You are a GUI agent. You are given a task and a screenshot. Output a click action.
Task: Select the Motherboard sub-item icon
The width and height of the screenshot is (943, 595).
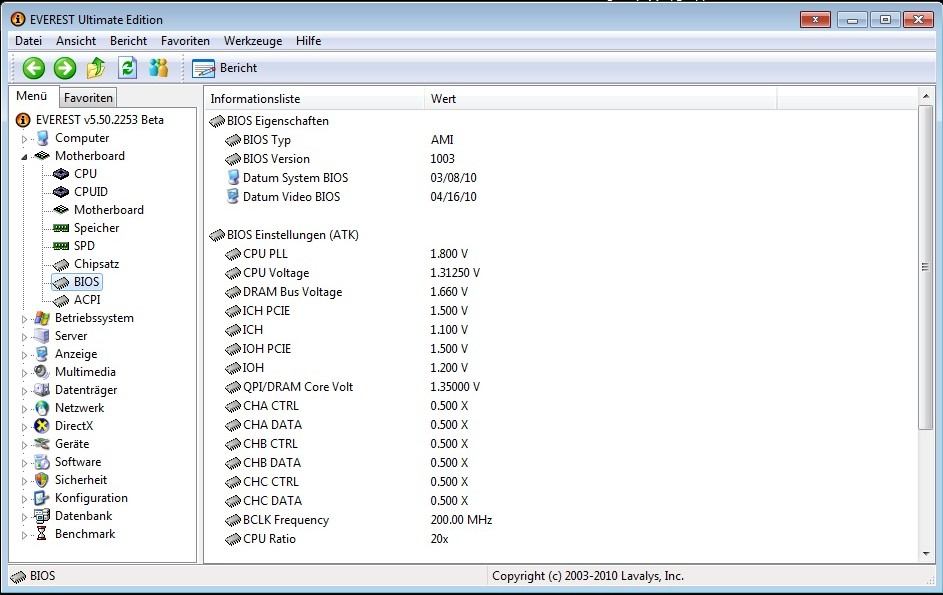(61, 210)
